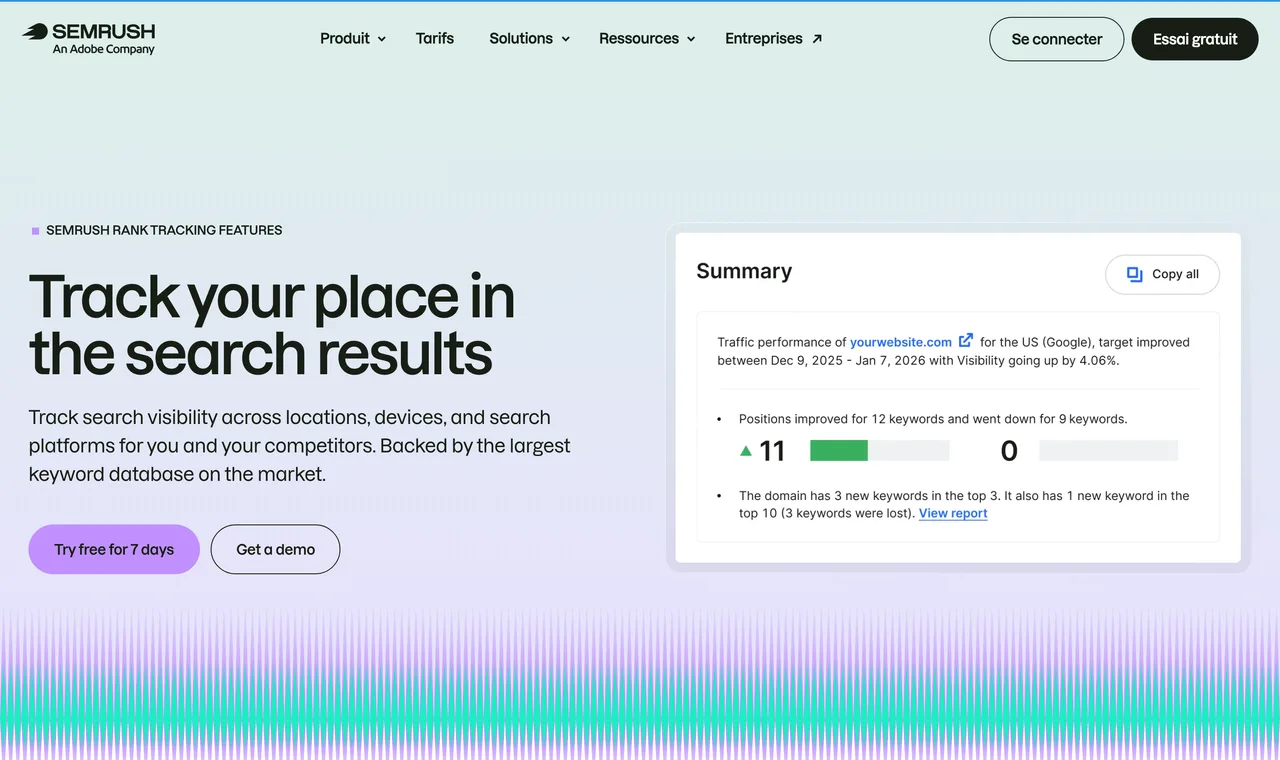Open the Solutions menu label

[x=521, y=38]
